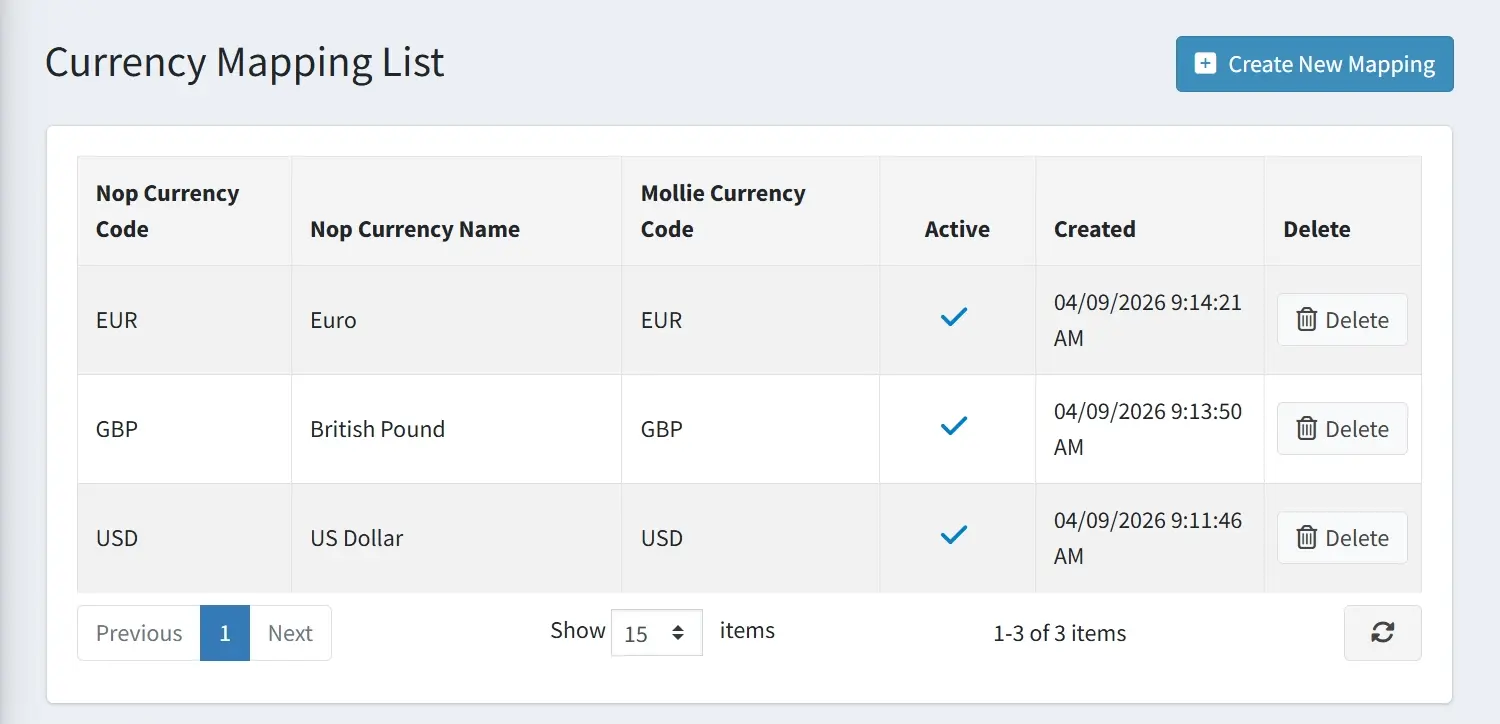Click the GBP cell in the Nop Currency Code column
Image resolution: width=1500 pixels, height=724 pixels.
184,429
